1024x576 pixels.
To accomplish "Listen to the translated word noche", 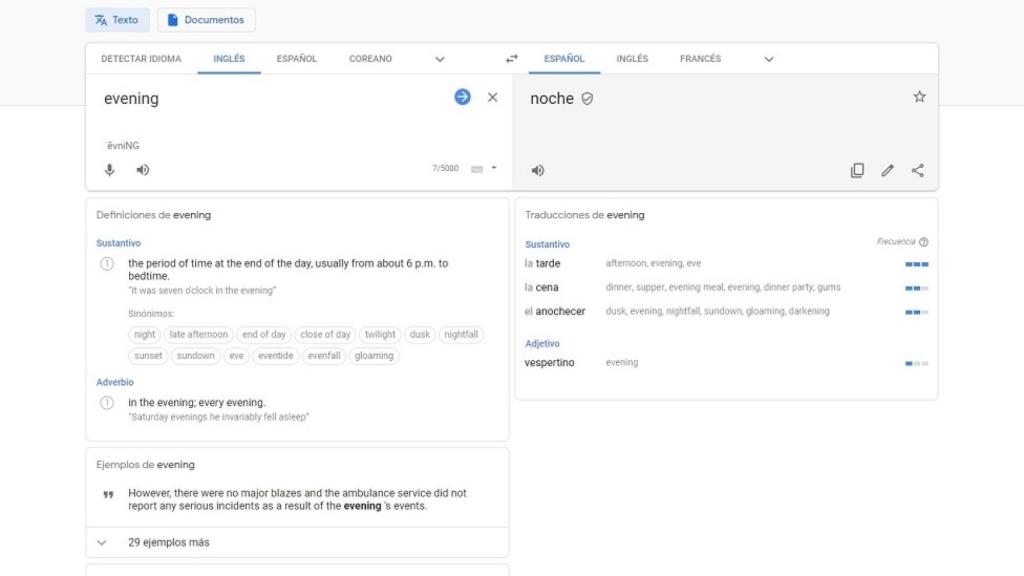I will [x=537, y=169].
